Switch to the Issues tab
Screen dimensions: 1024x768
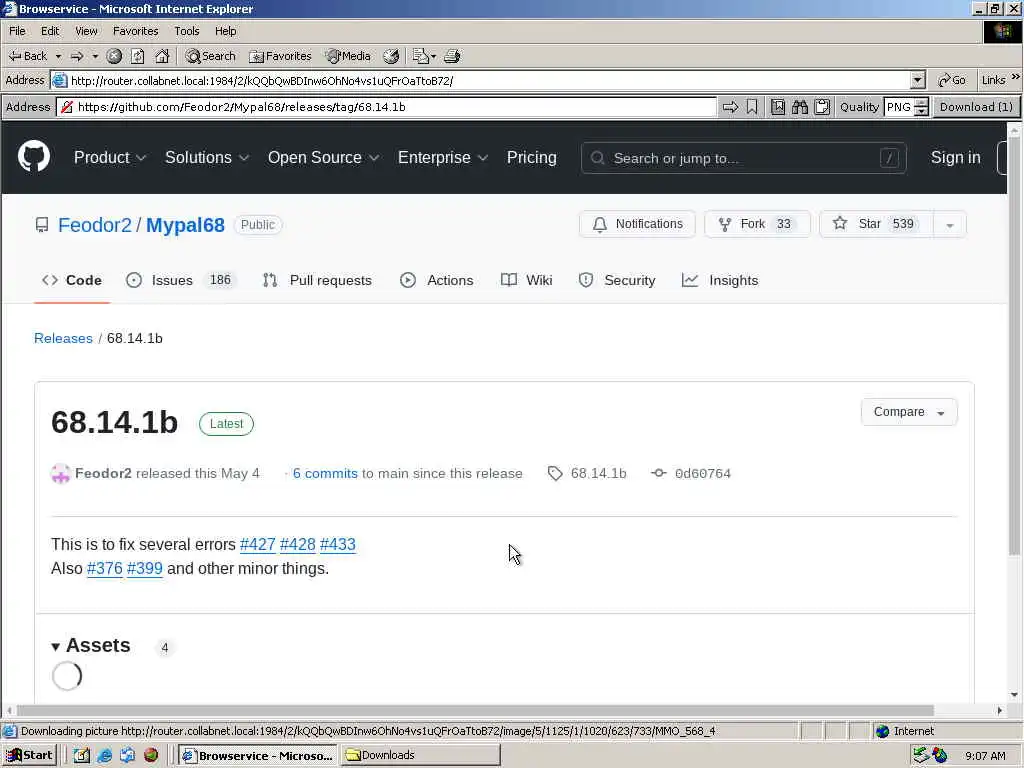click(180, 280)
